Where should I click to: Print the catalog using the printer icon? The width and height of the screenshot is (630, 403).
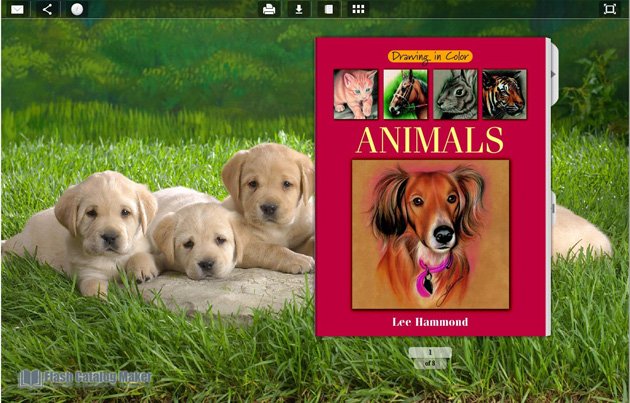coord(268,9)
